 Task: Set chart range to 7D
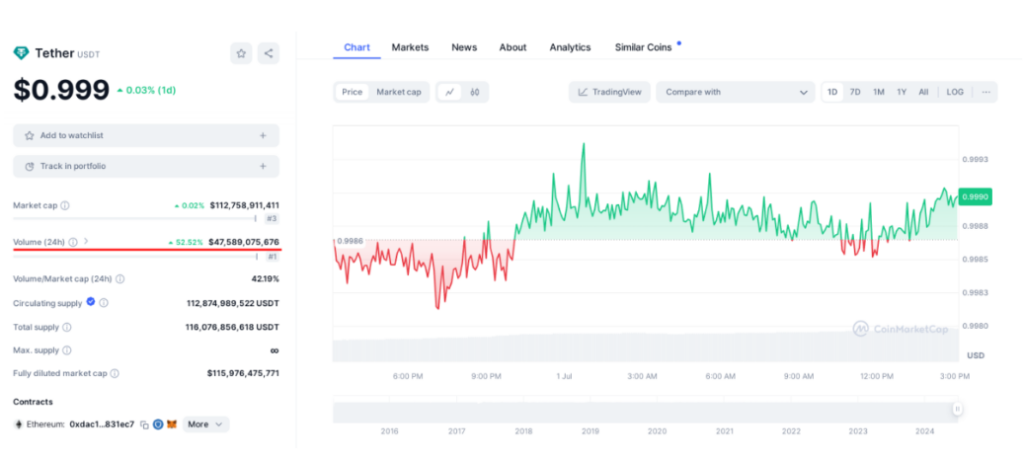[855, 92]
